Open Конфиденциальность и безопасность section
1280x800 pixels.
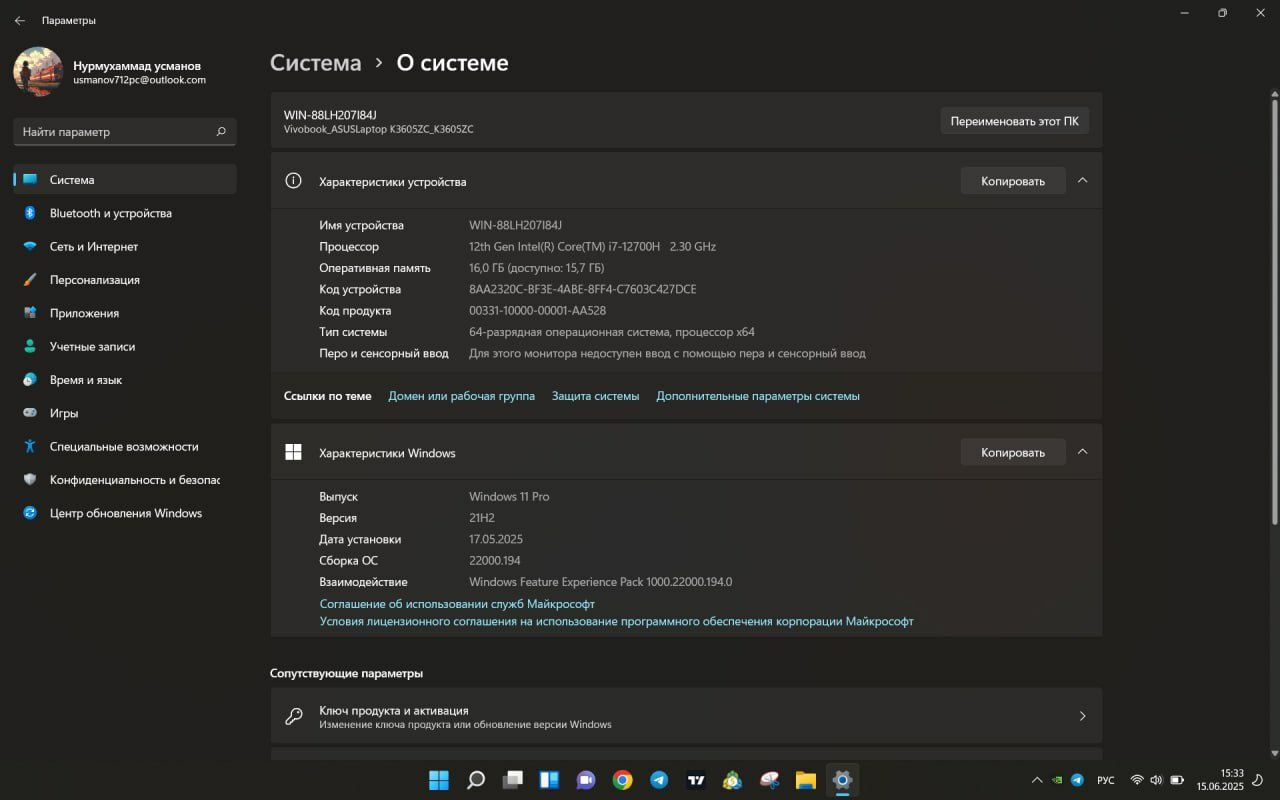tap(125, 480)
